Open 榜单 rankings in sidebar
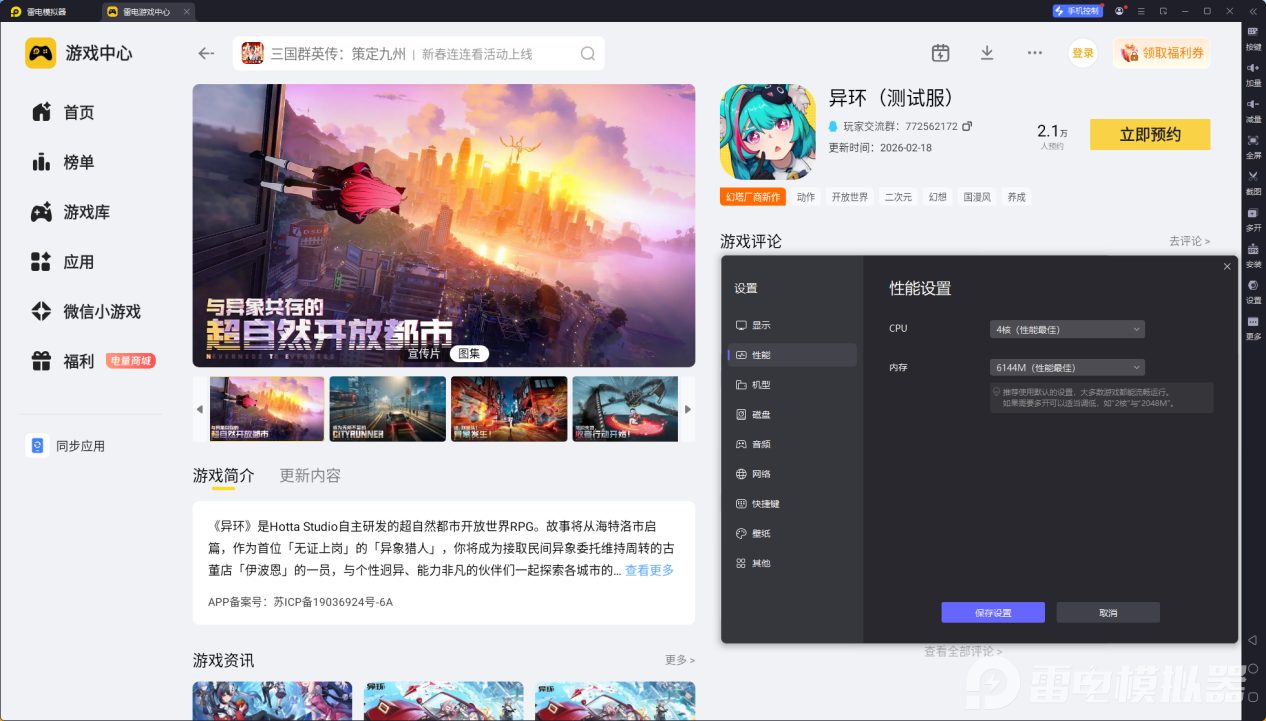1266x721 pixels. pos(64,162)
